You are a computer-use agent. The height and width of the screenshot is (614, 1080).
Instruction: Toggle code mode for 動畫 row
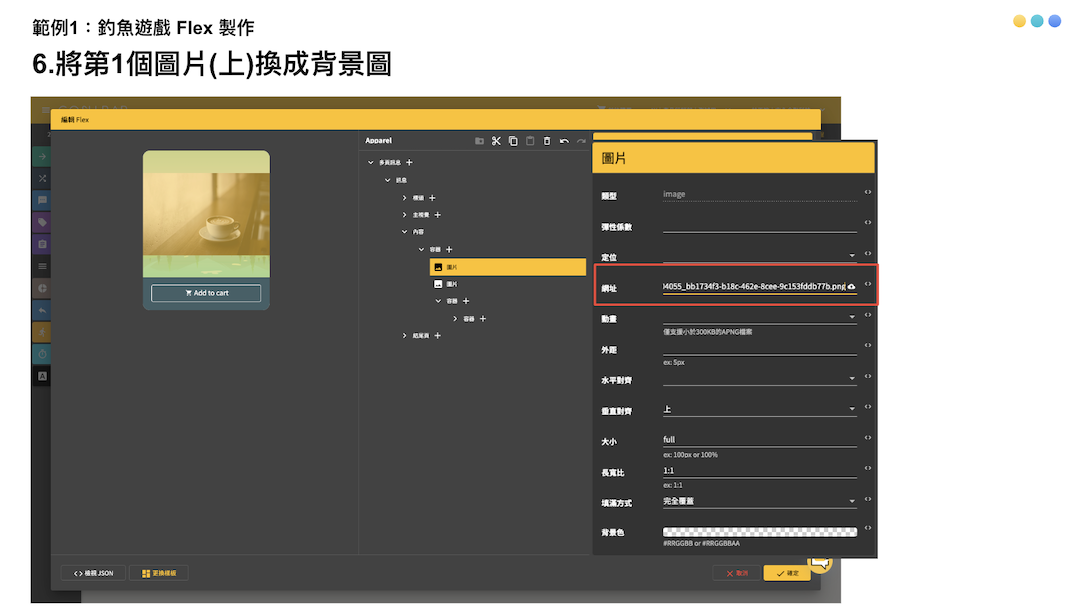pos(868,315)
